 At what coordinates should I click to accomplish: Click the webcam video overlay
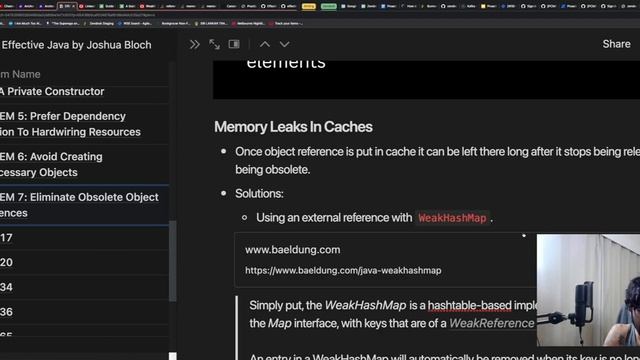coord(588,290)
